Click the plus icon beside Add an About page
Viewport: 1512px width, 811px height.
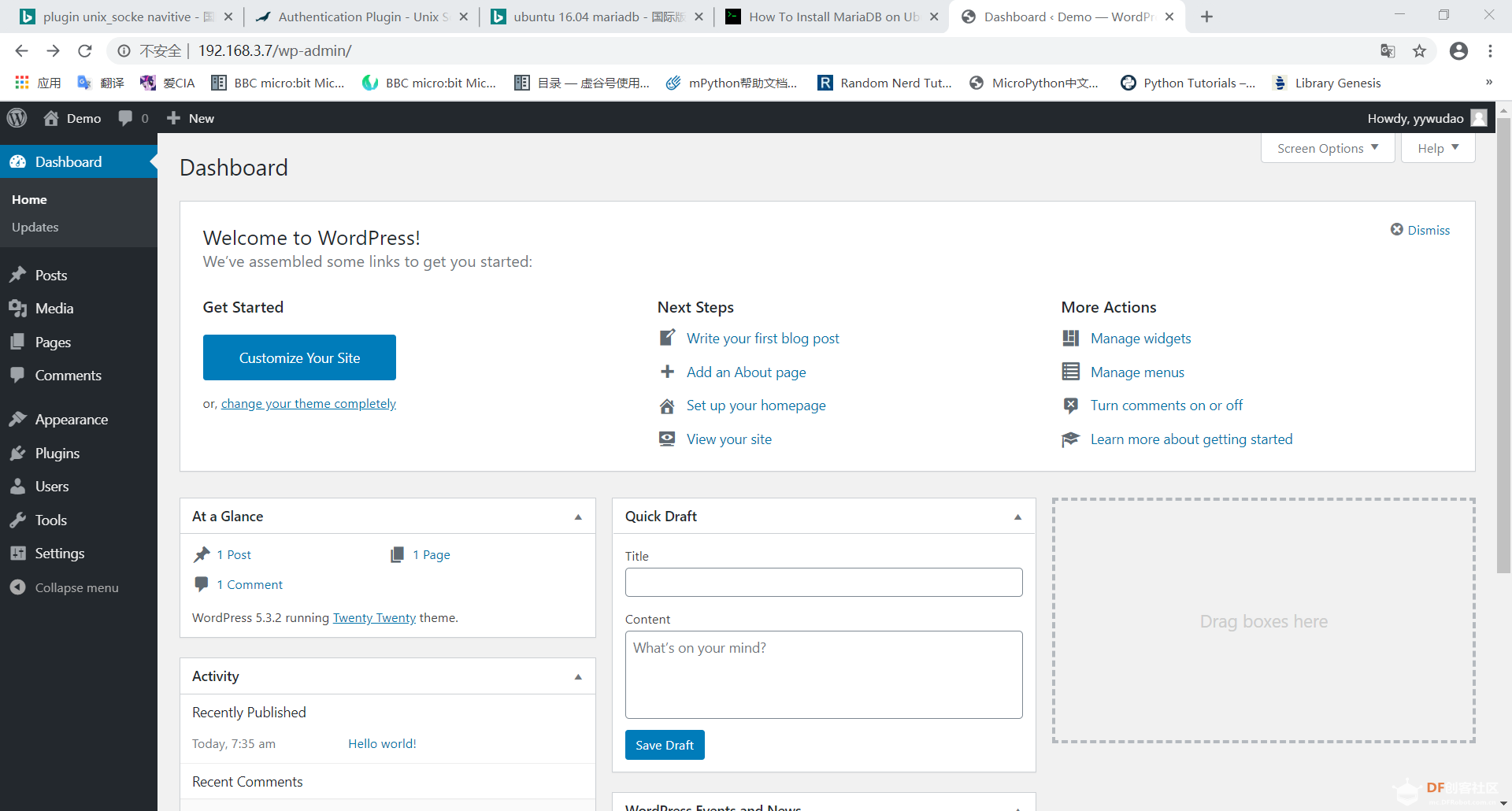pos(667,372)
